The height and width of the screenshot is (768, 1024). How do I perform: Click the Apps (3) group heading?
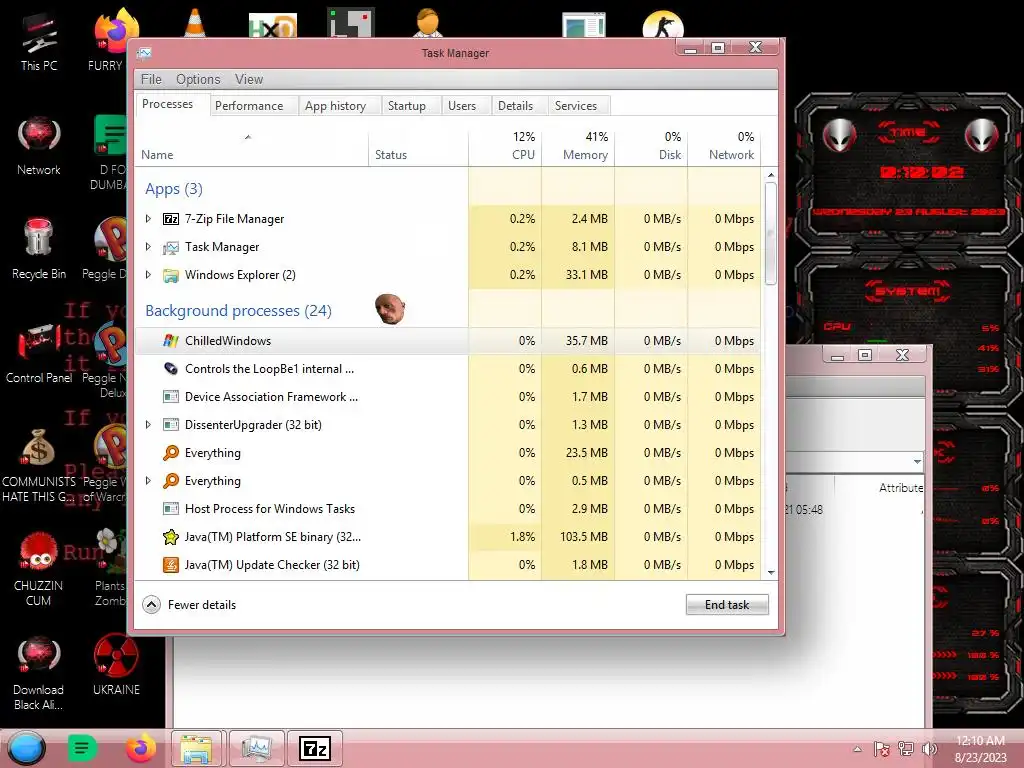174,189
